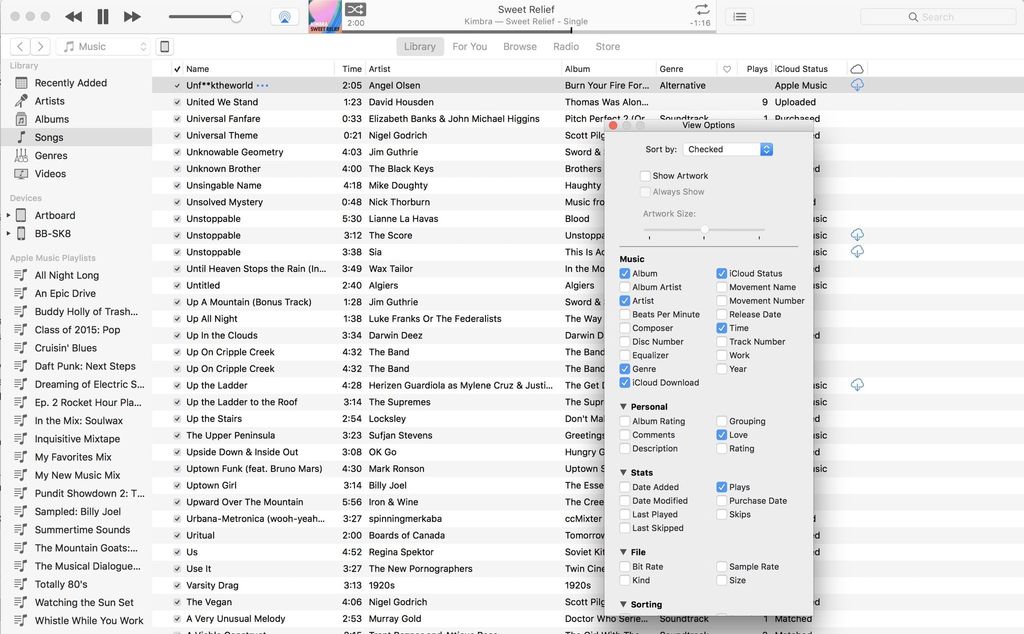Open the Radio tab
1024x634 pixels.
(566, 46)
